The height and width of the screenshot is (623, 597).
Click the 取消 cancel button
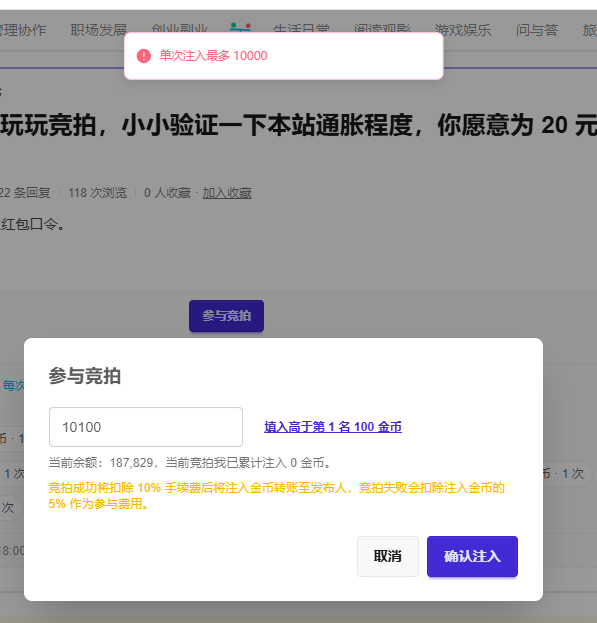pos(388,556)
